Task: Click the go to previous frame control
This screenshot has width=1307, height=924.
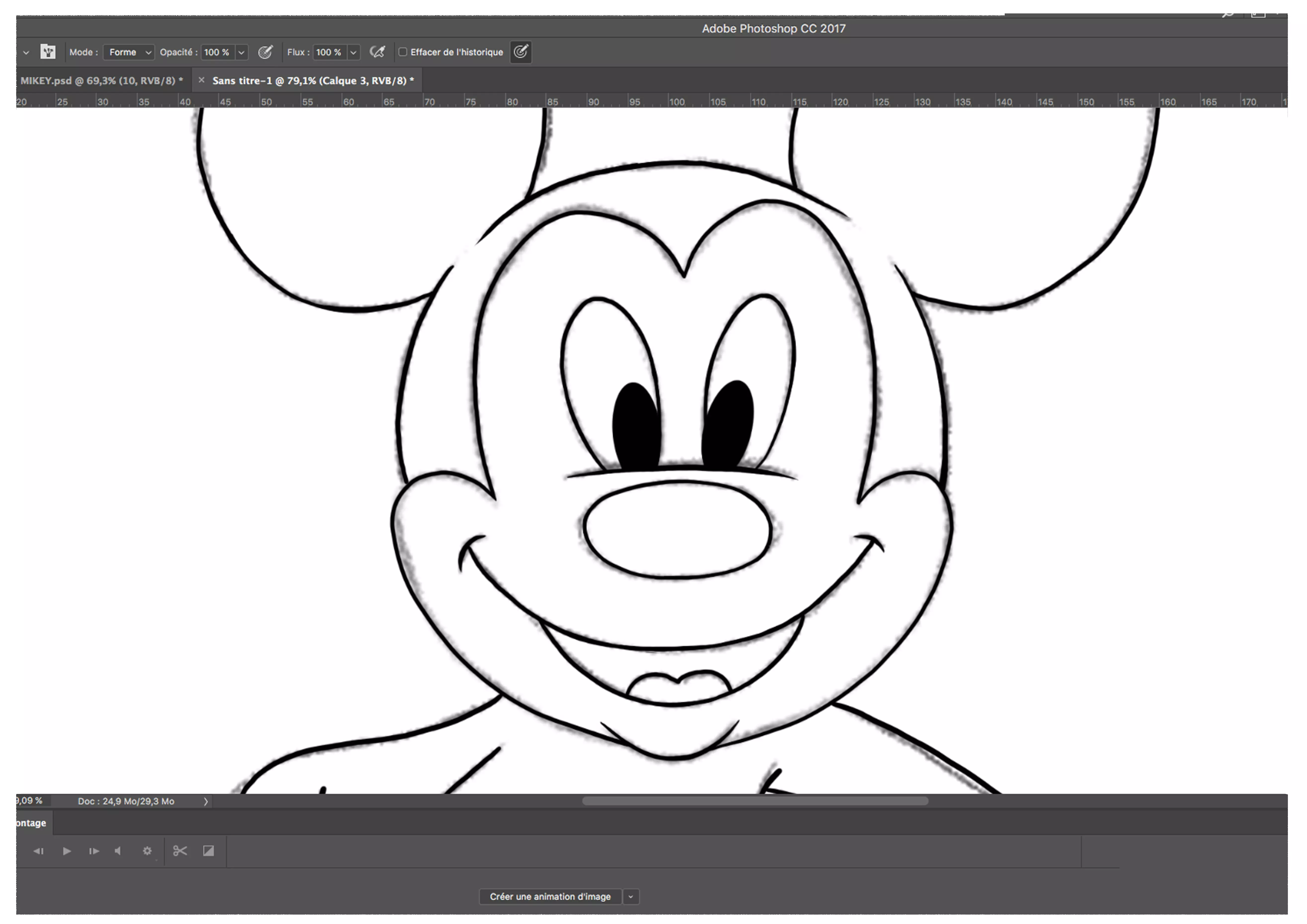Action: click(x=39, y=851)
